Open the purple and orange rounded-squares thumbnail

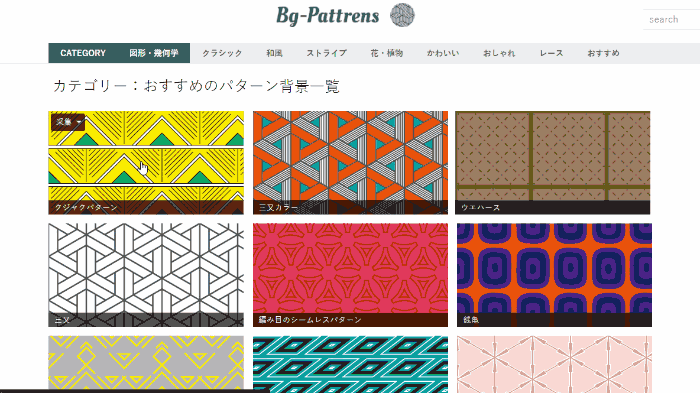tap(554, 275)
